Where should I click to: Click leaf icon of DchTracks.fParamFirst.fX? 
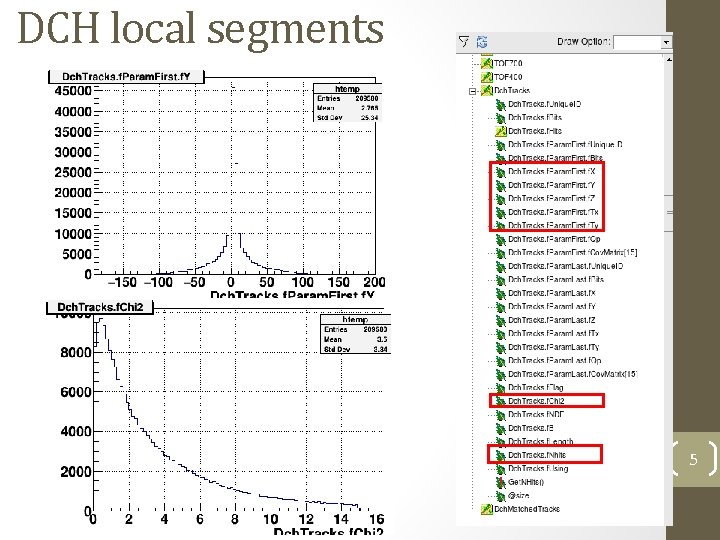(x=501, y=172)
